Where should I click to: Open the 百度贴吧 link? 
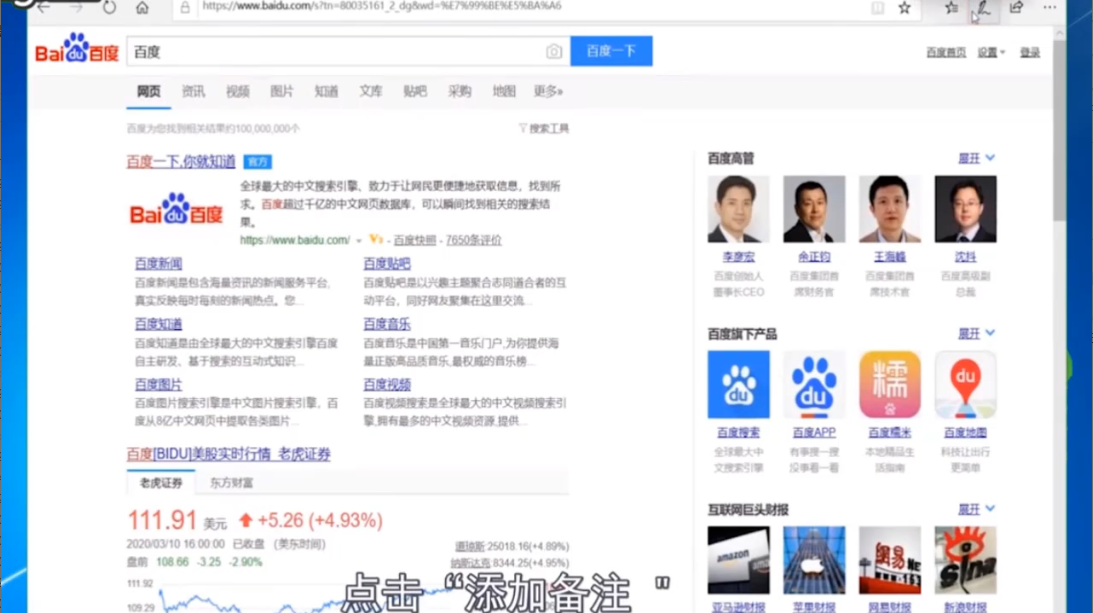(387, 264)
